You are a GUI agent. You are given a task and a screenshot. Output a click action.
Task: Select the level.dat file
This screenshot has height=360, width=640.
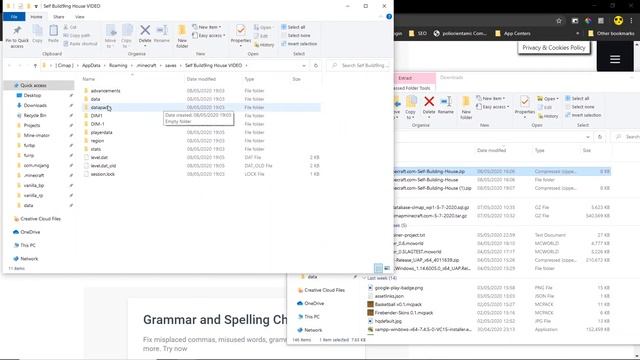coord(99,158)
